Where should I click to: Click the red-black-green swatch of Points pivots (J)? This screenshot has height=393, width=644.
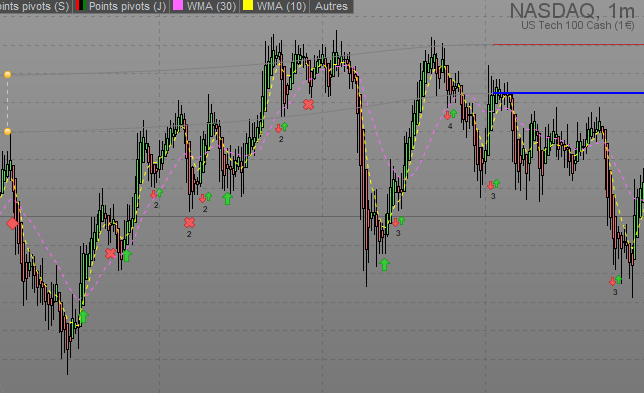click(x=81, y=6)
